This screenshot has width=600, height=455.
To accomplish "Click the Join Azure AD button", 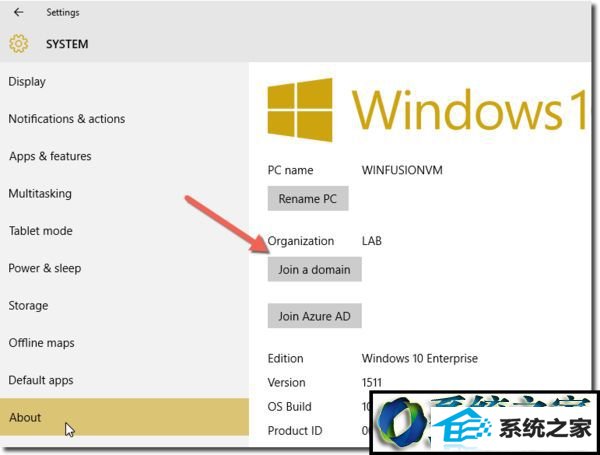I will click(x=314, y=316).
